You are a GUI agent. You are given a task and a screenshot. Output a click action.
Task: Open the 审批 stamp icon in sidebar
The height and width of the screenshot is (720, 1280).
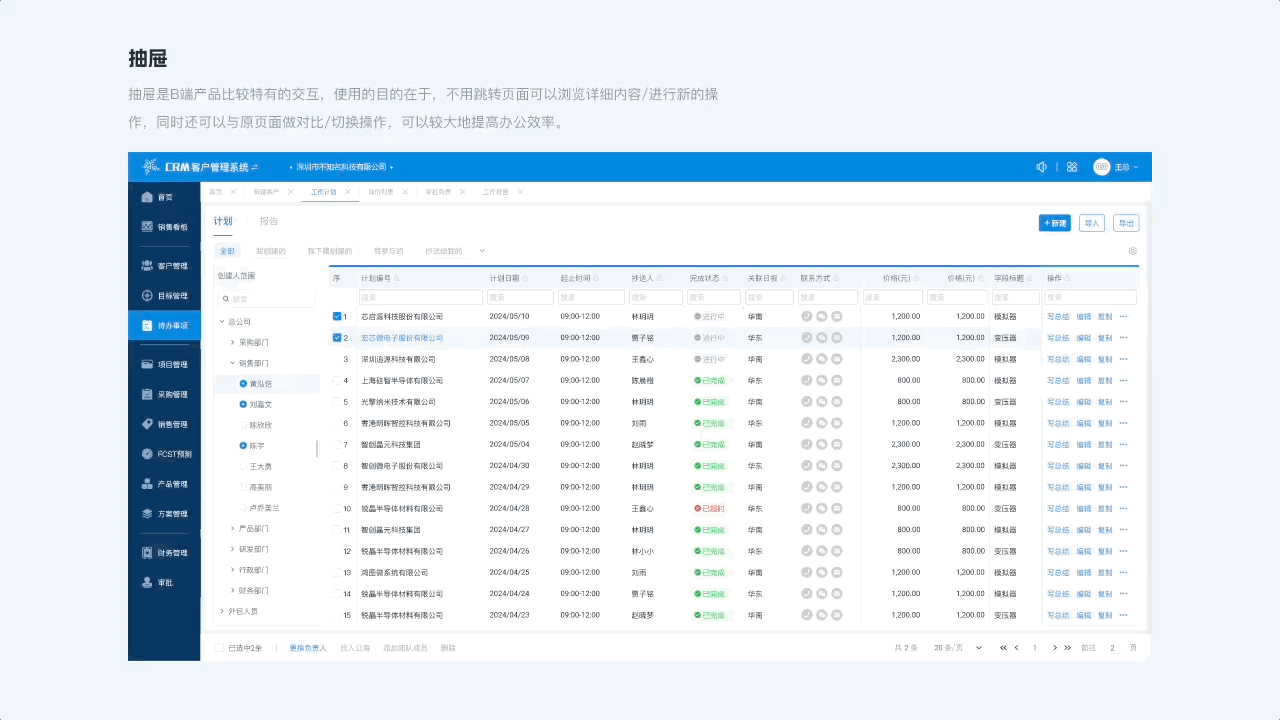pos(146,583)
